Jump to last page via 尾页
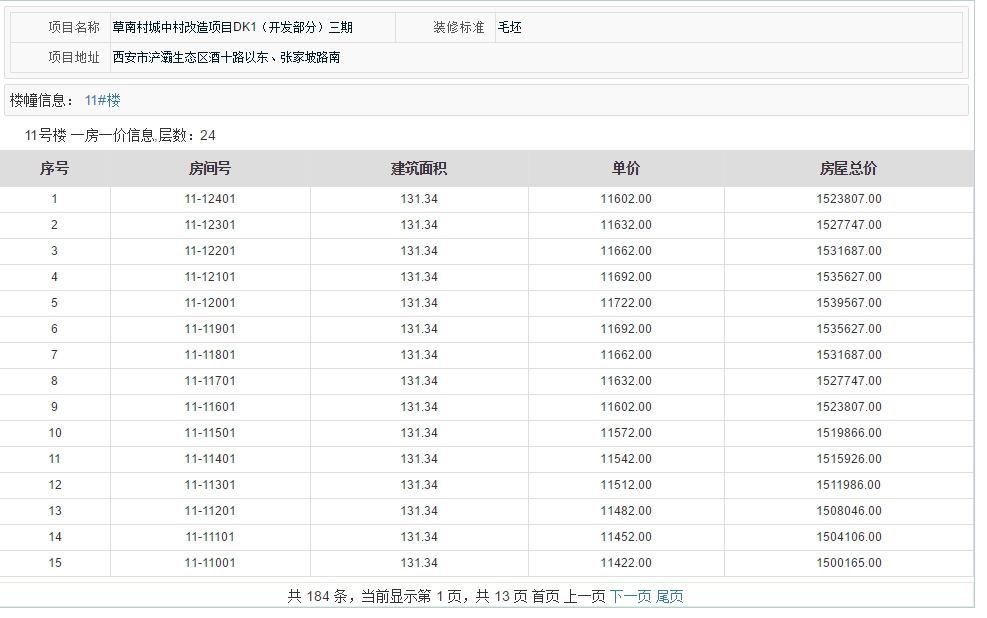 pos(669,596)
